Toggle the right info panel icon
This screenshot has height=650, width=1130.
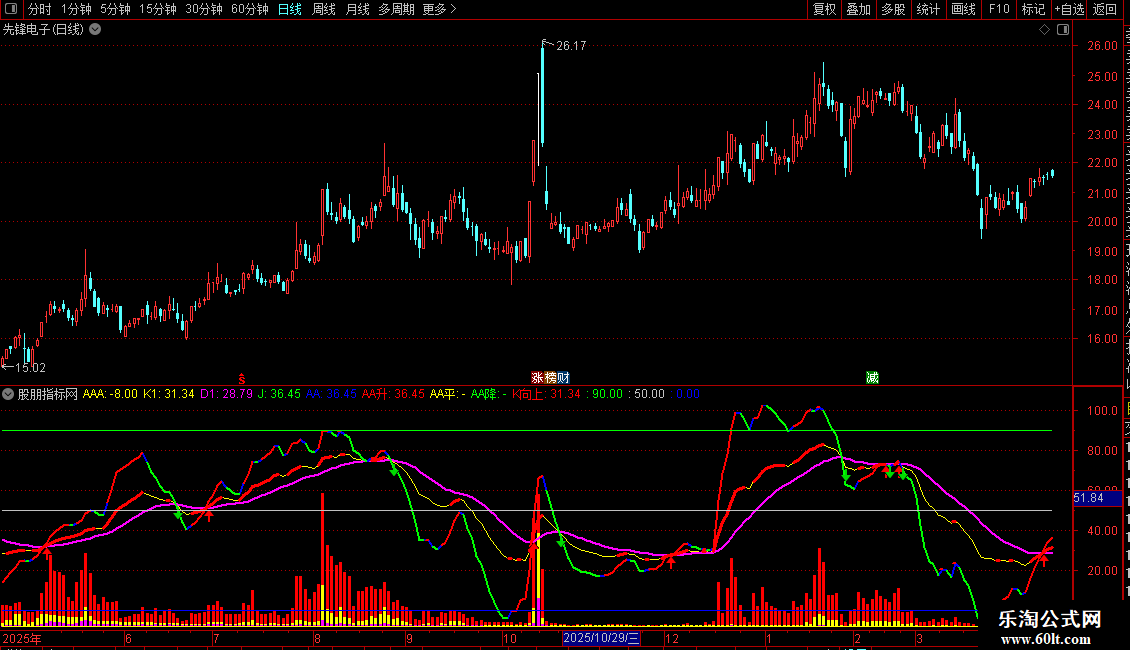(1063, 30)
